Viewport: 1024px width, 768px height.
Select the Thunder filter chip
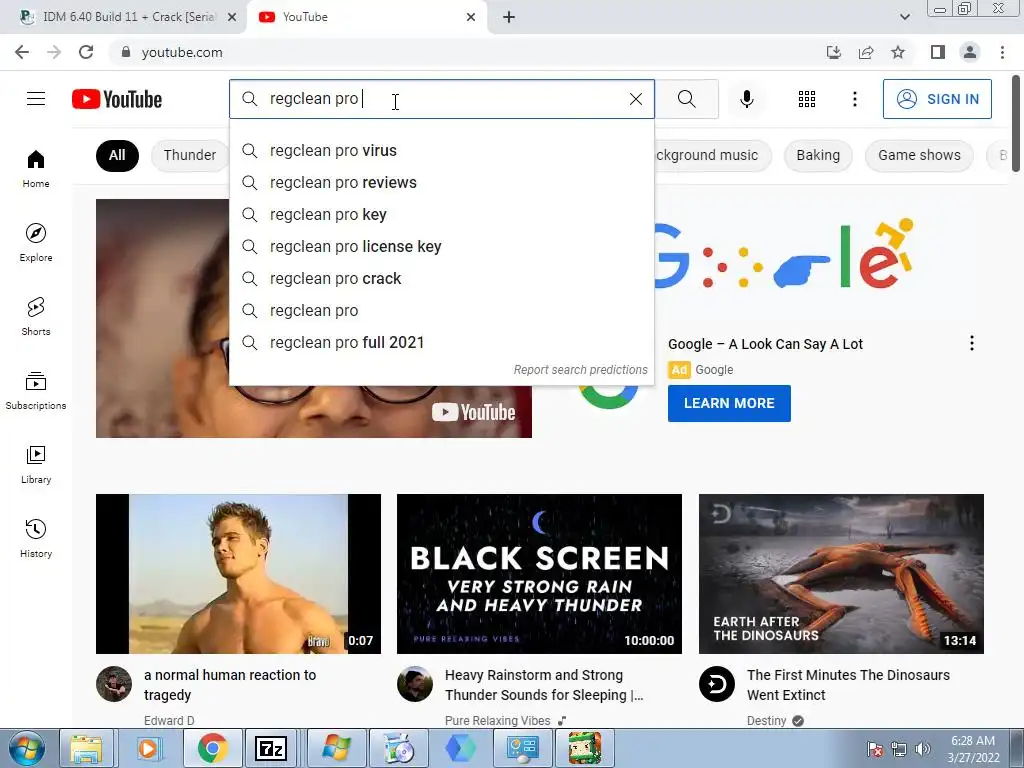189,155
